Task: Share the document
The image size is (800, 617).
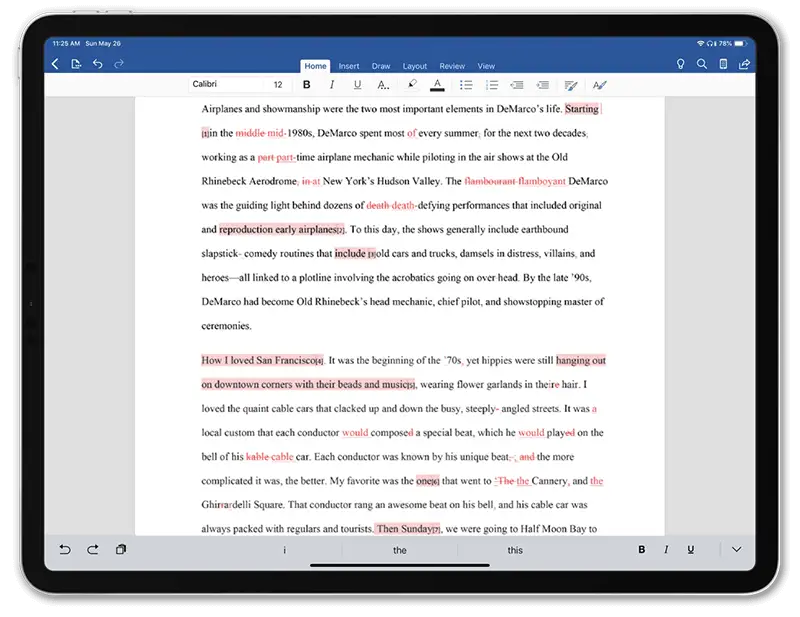Action: pos(744,65)
